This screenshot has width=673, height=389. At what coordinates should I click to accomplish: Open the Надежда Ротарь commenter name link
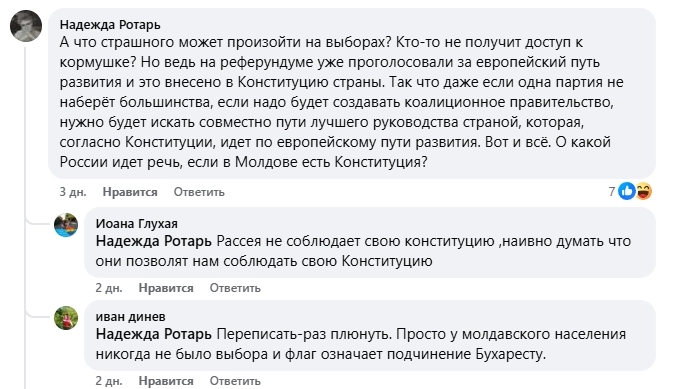coord(110,25)
